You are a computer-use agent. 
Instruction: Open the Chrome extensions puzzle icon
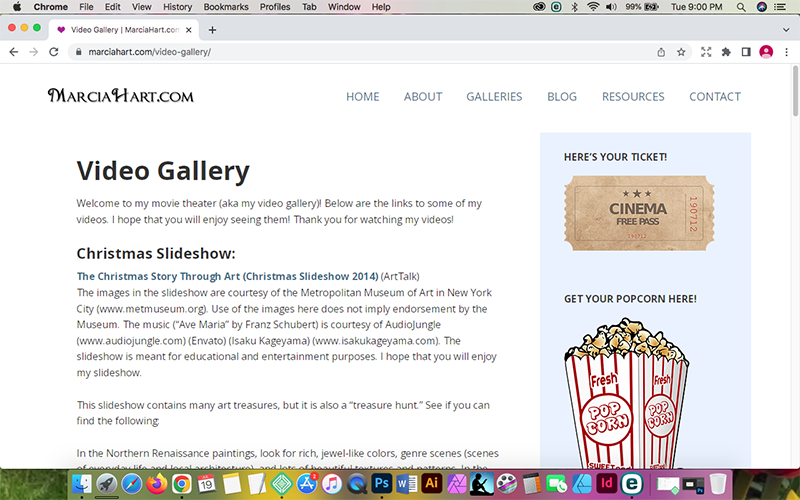click(726, 52)
